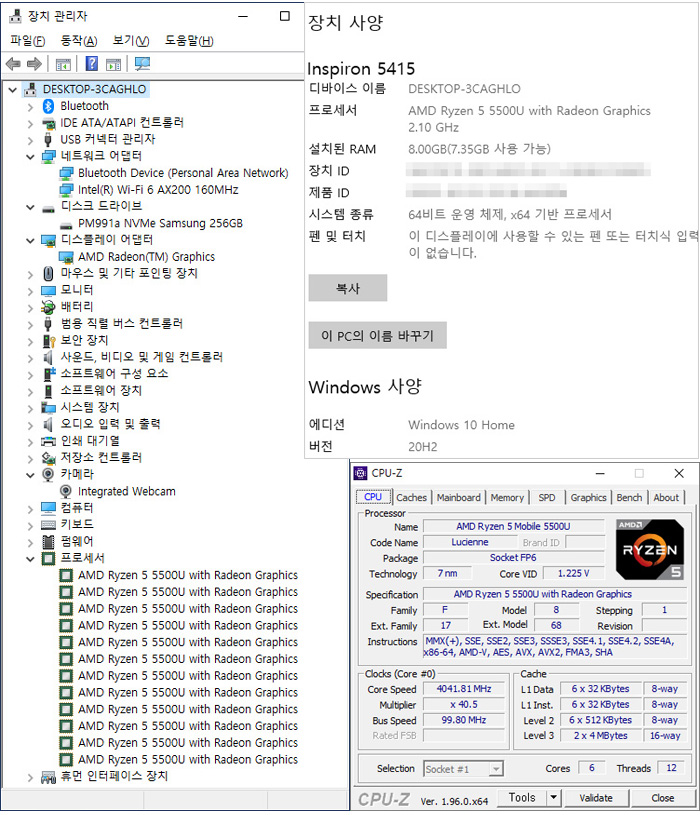Click the 카메라 camera category icon
This screenshot has width=700, height=815.
tap(48, 474)
